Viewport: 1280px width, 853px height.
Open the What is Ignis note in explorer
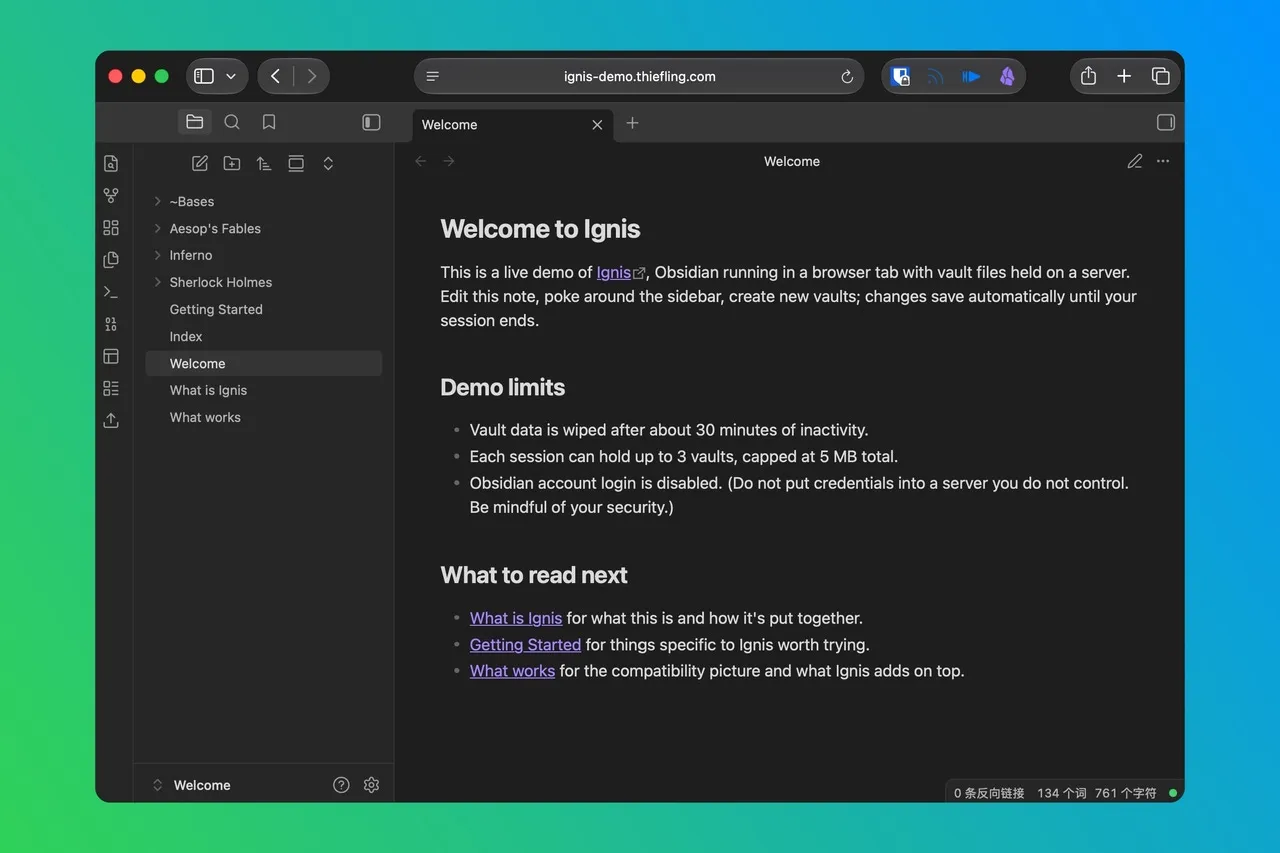click(264, 390)
